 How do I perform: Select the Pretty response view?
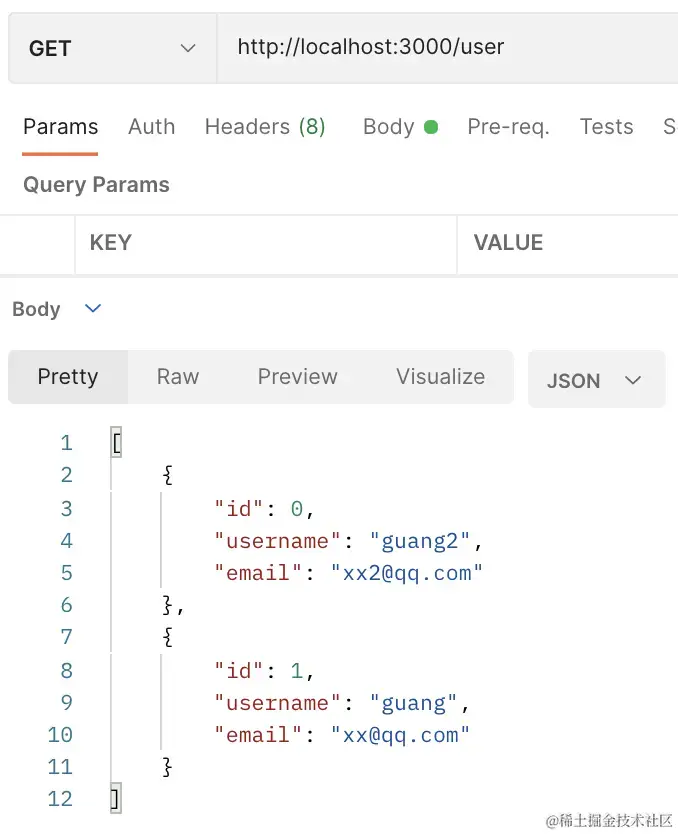(68, 377)
